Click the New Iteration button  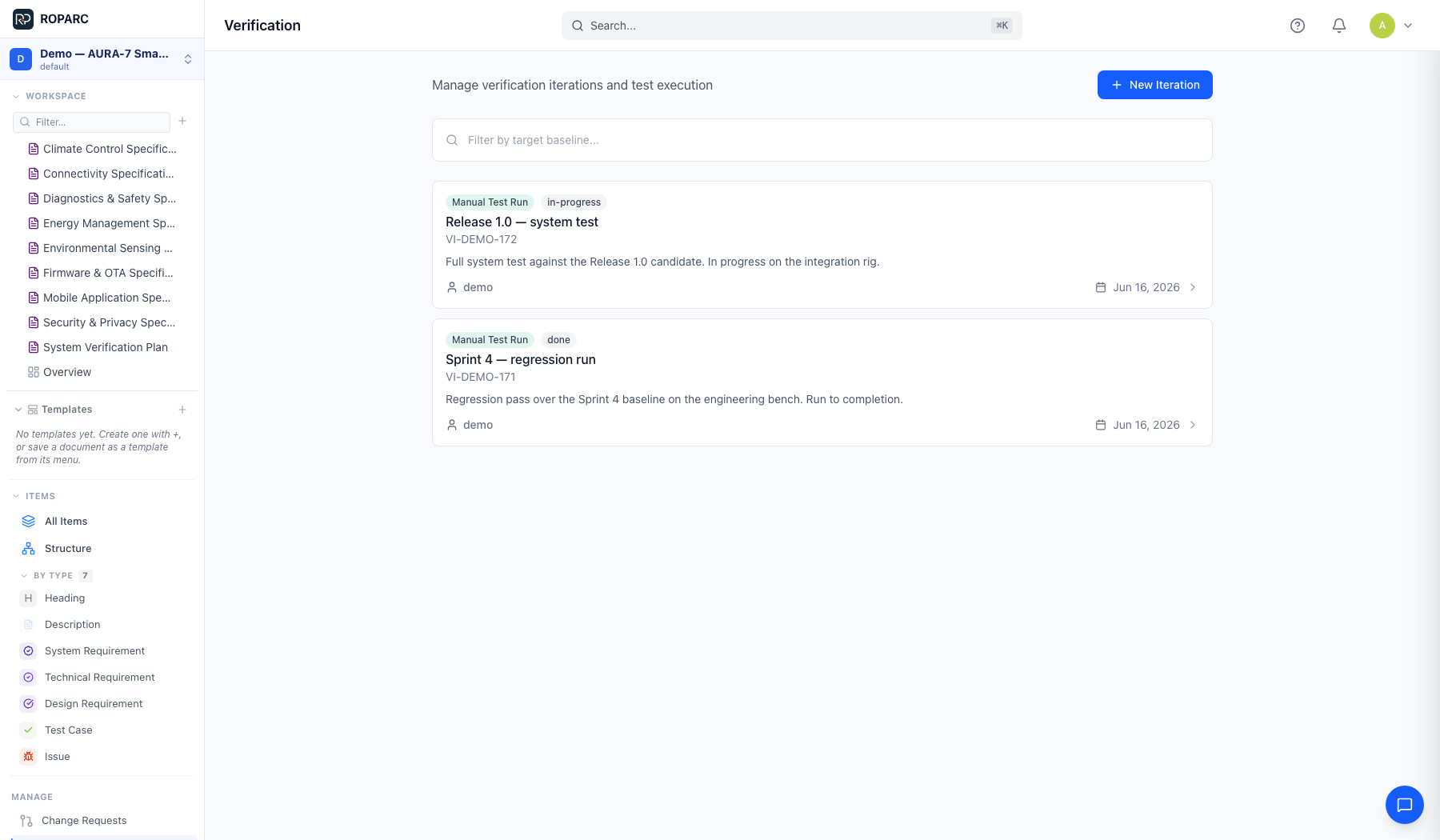[1155, 85]
